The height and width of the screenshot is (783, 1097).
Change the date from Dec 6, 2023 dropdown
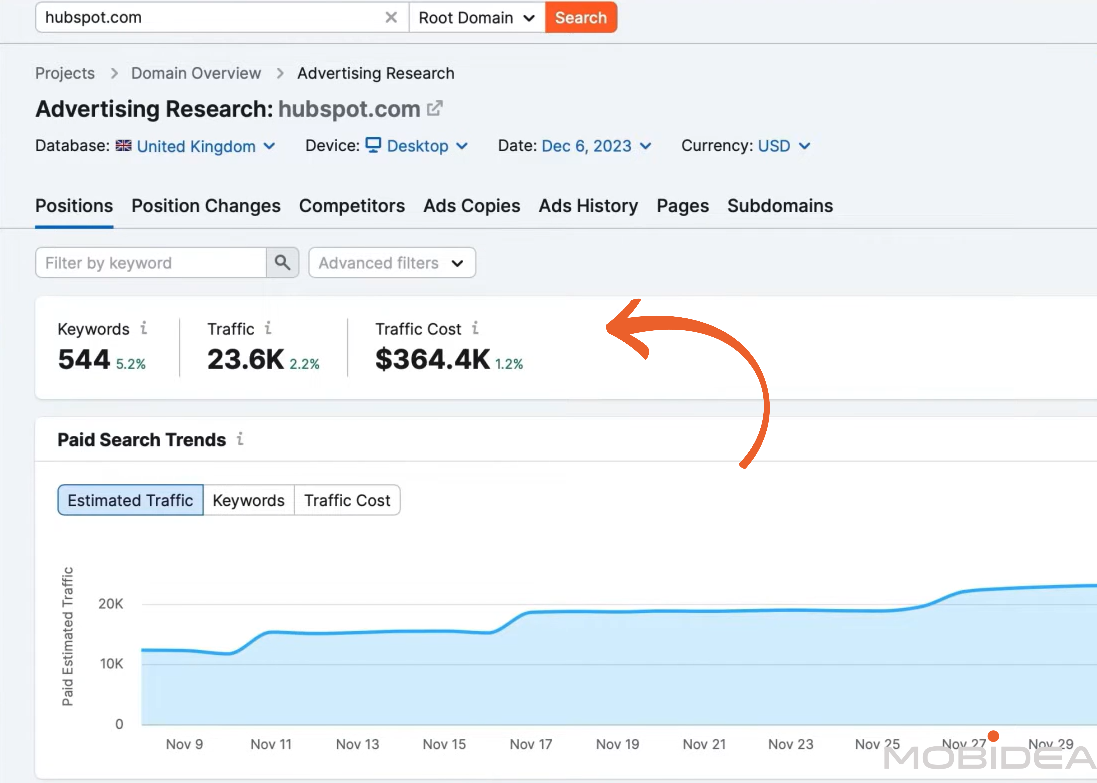(588, 146)
